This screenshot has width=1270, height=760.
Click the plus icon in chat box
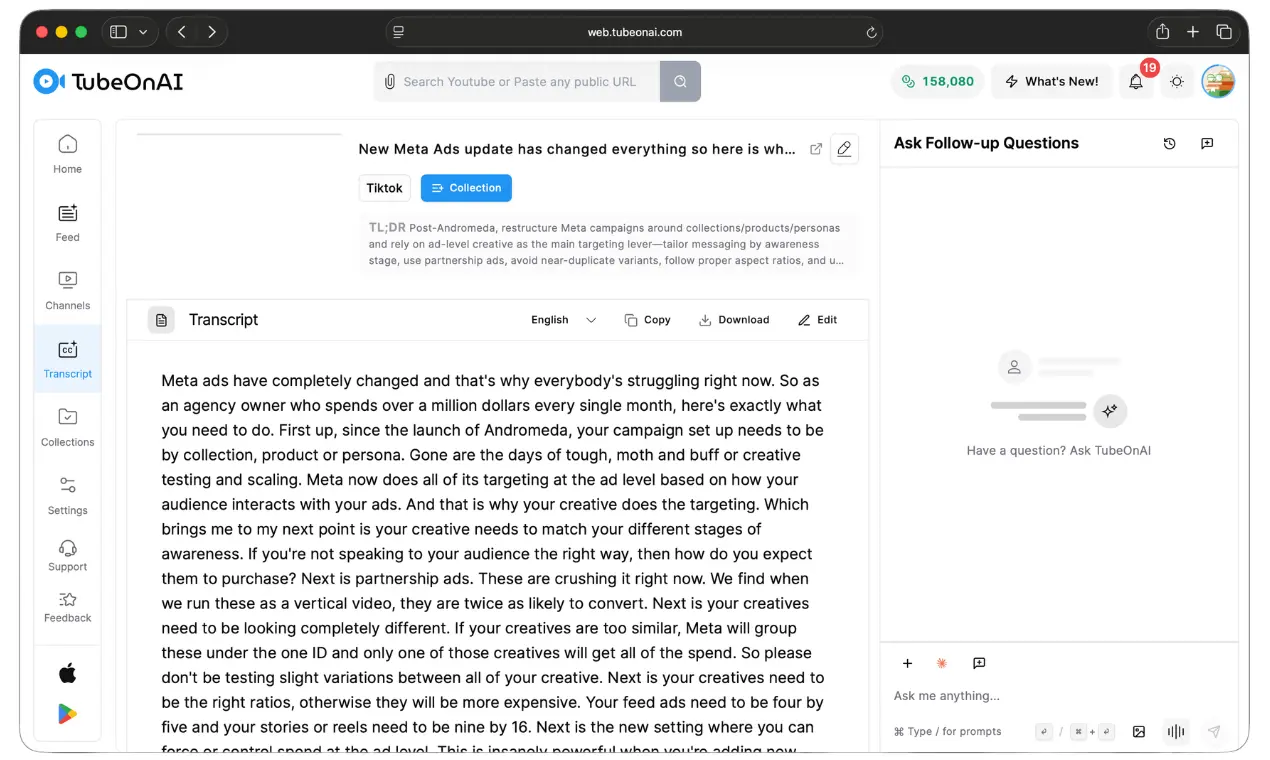point(908,663)
